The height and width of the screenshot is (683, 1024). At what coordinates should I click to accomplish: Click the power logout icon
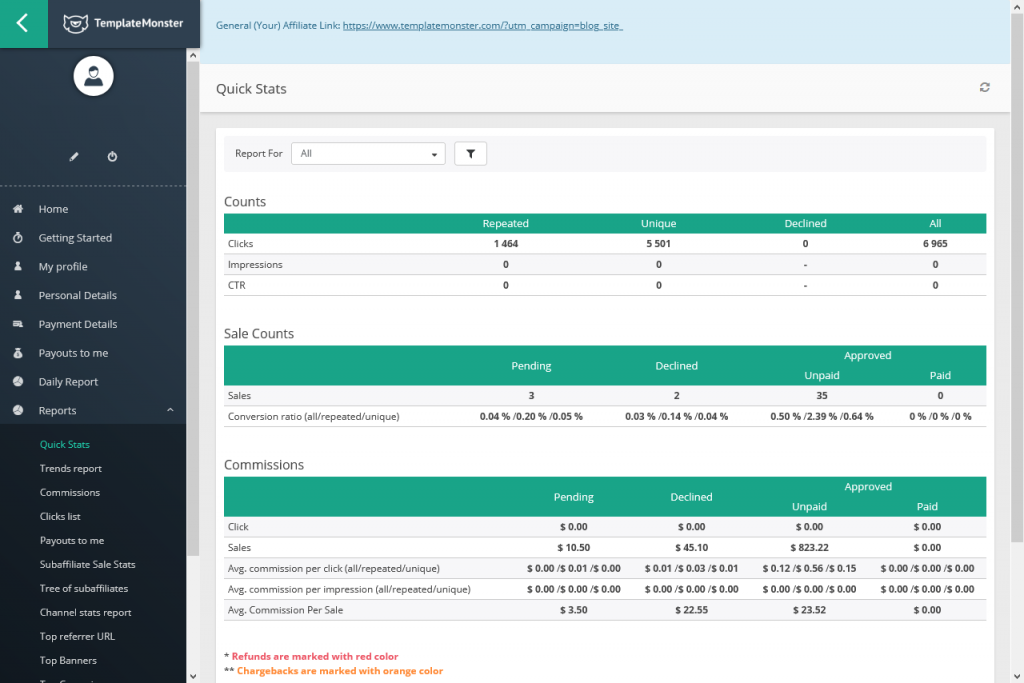click(x=112, y=157)
